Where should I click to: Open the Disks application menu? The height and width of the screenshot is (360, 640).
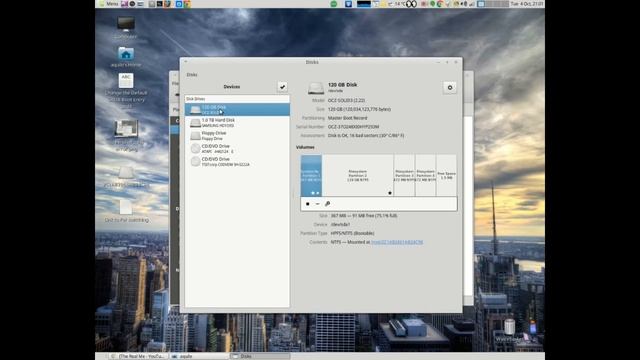pyautogui.click(x=192, y=75)
